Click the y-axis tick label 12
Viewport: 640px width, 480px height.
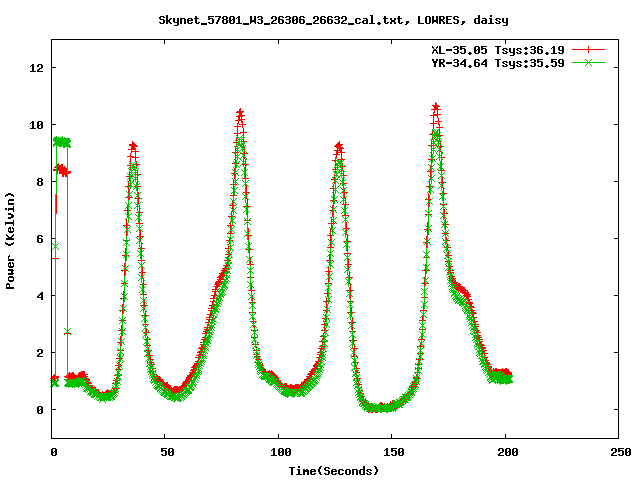coord(36,68)
